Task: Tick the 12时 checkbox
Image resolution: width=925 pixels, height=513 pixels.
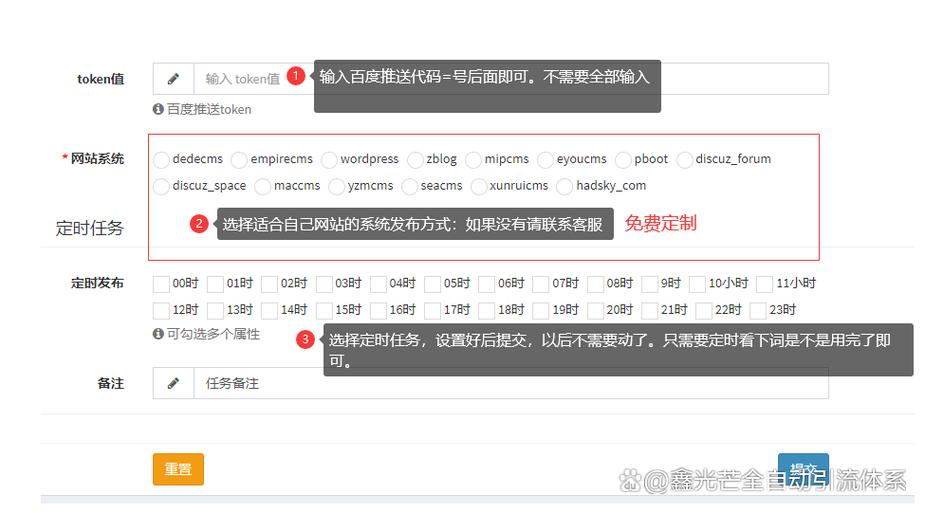Action: (161, 310)
